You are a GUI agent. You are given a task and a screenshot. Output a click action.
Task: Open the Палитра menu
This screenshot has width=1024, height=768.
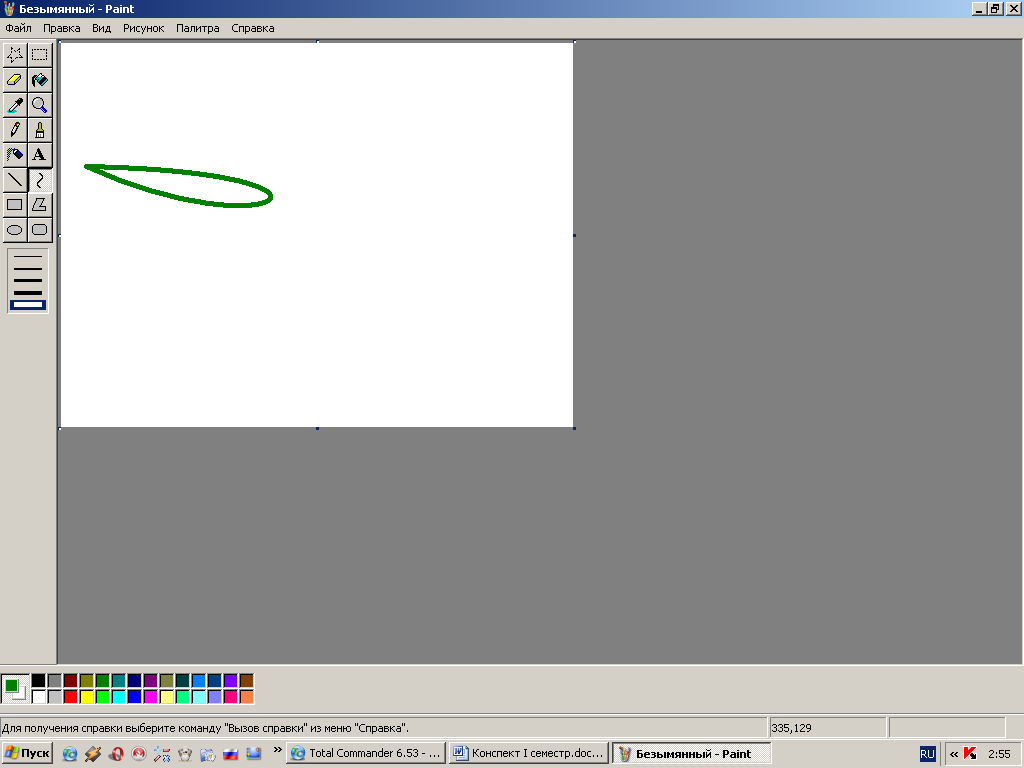click(x=197, y=28)
